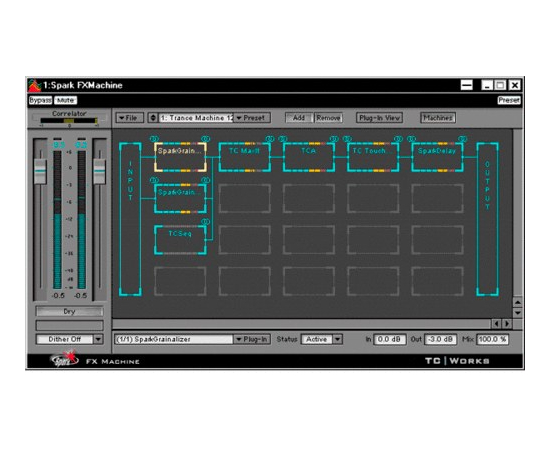Click the Bypass button
The image size is (550, 450).
[x=40, y=100]
